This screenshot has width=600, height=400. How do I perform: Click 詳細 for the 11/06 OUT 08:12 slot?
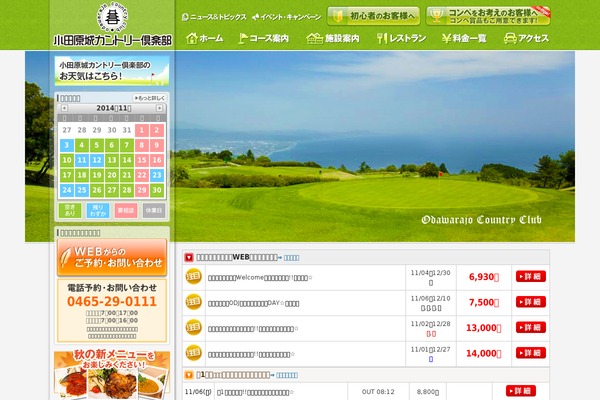coord(521,391)
